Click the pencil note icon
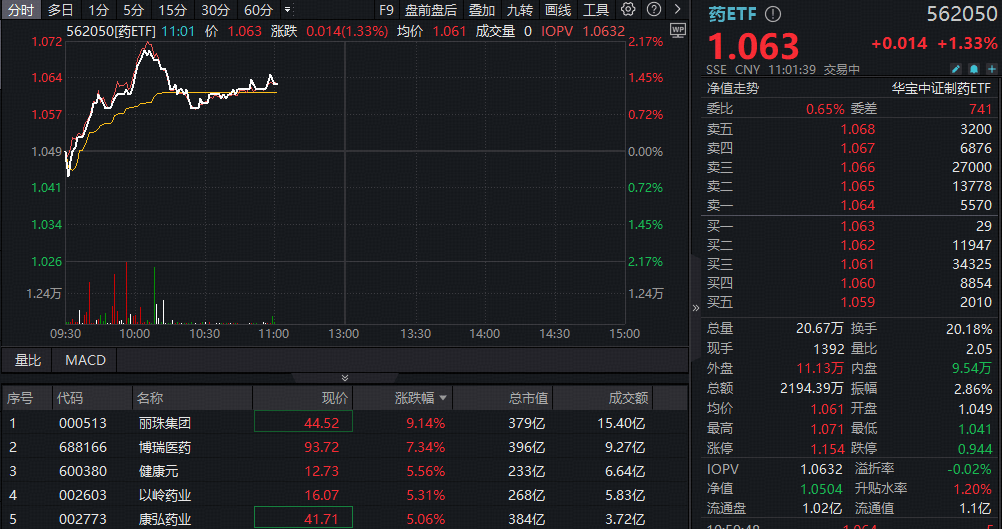 955,69
